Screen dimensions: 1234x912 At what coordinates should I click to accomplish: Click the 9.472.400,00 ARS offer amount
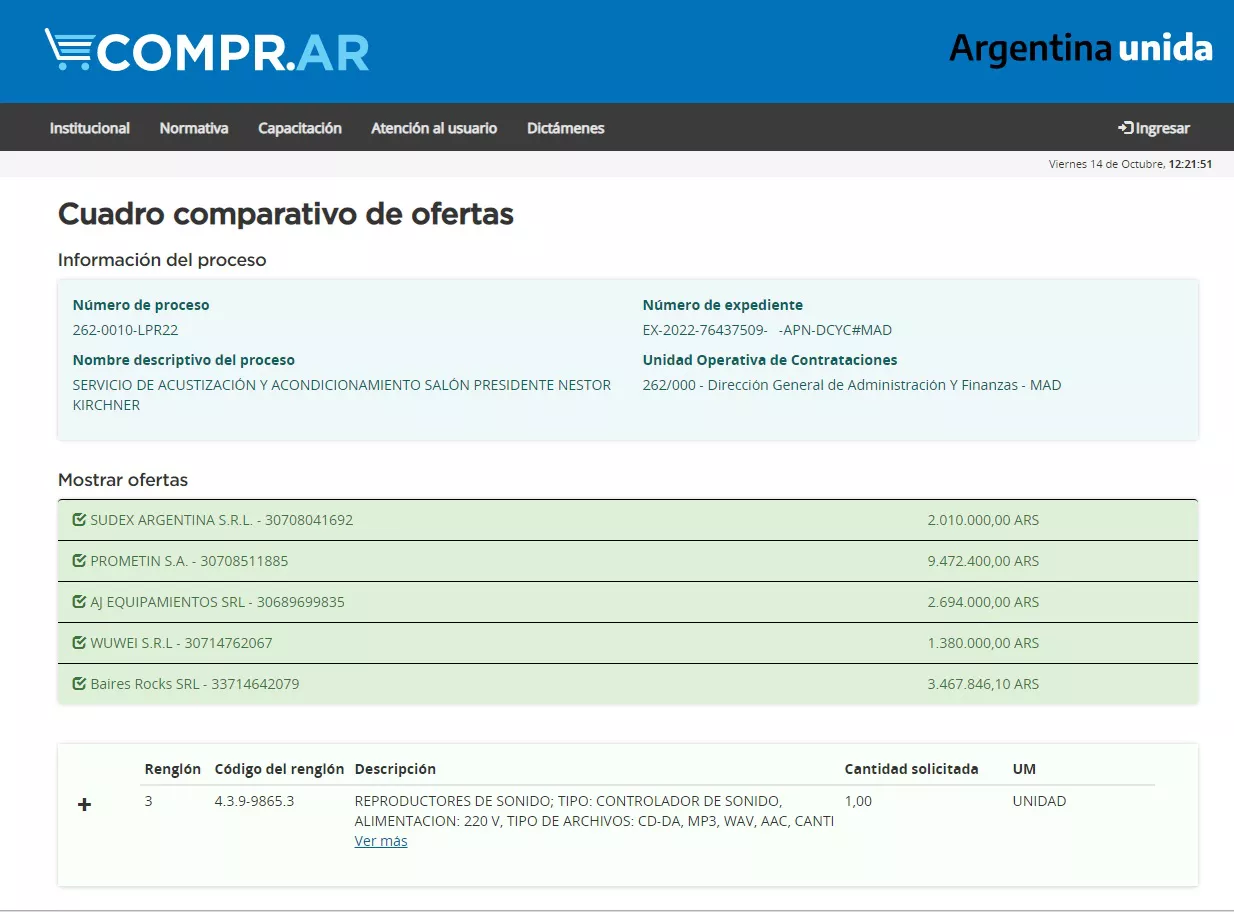pos(983,561)
